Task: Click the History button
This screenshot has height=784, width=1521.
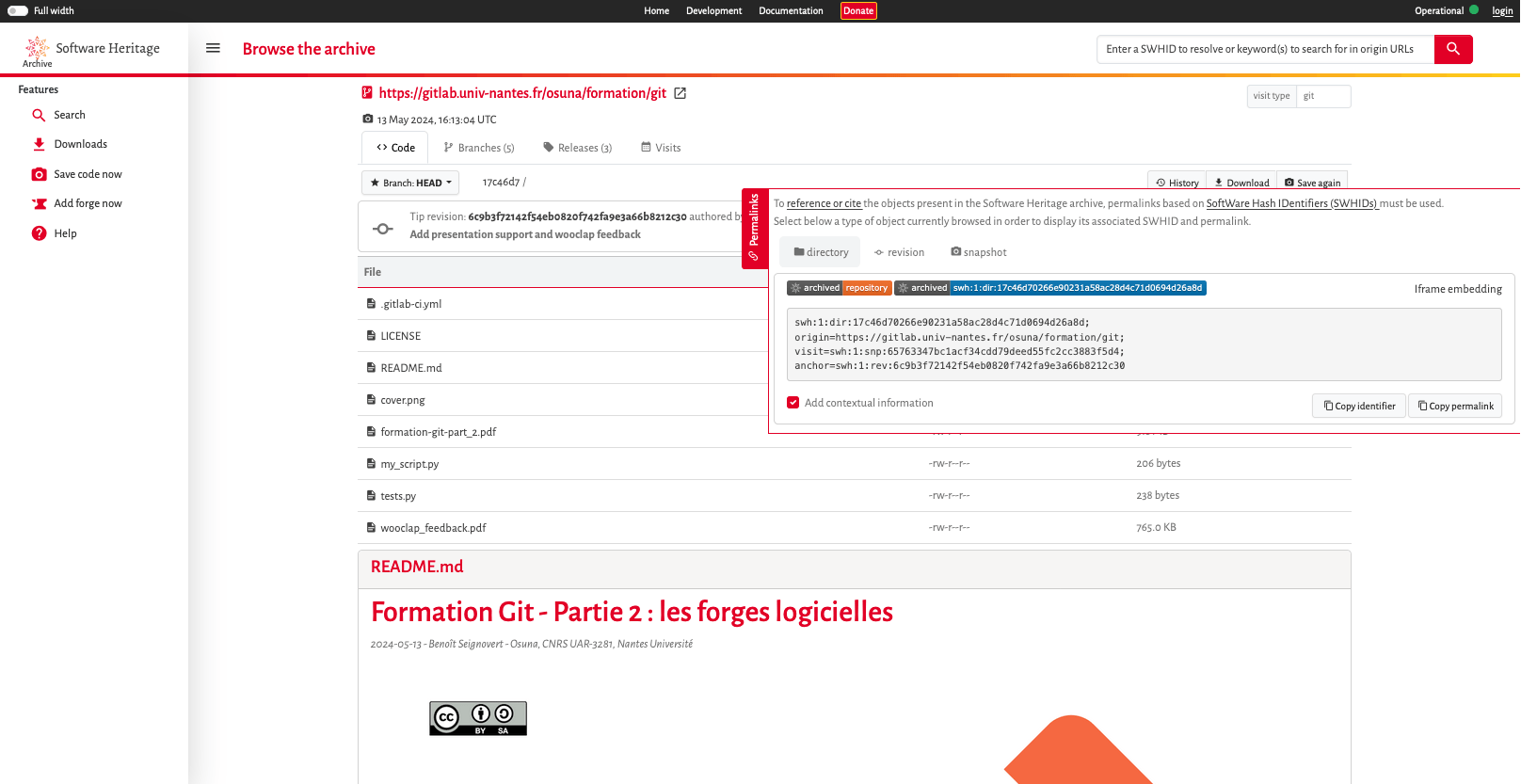Action: pyautogui.click(x=1177, y=183)
